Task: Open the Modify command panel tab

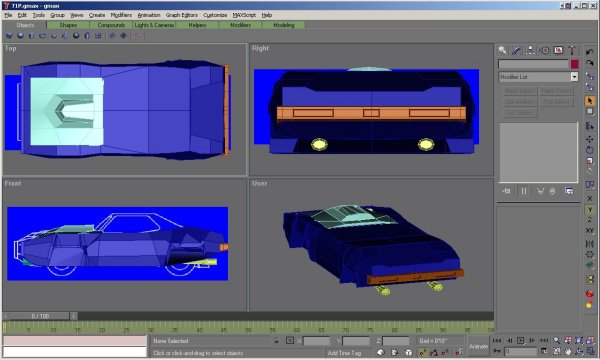Action: pyautogui.click(x=516, y=50)
